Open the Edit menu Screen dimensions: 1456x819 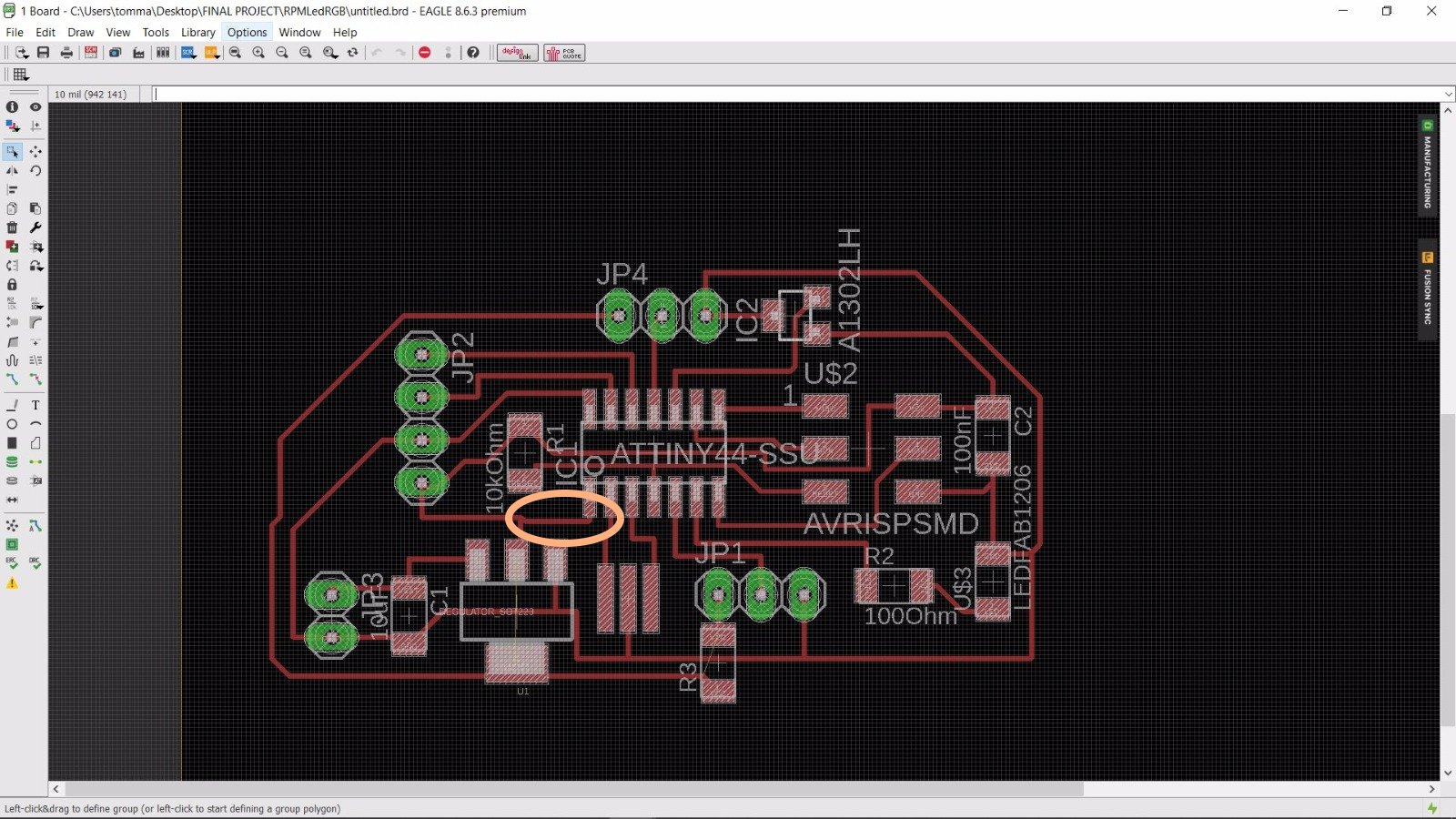(x=45, y=32)
